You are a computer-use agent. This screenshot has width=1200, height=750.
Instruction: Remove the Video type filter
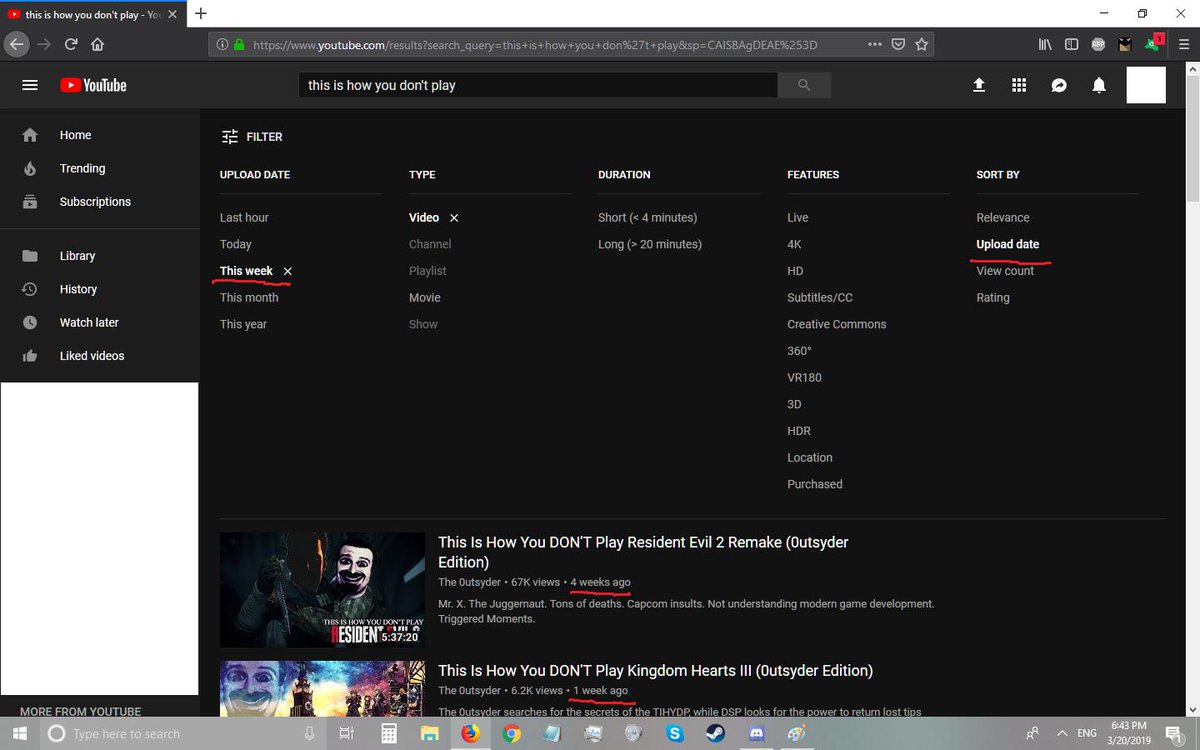[x=454, y=218]
